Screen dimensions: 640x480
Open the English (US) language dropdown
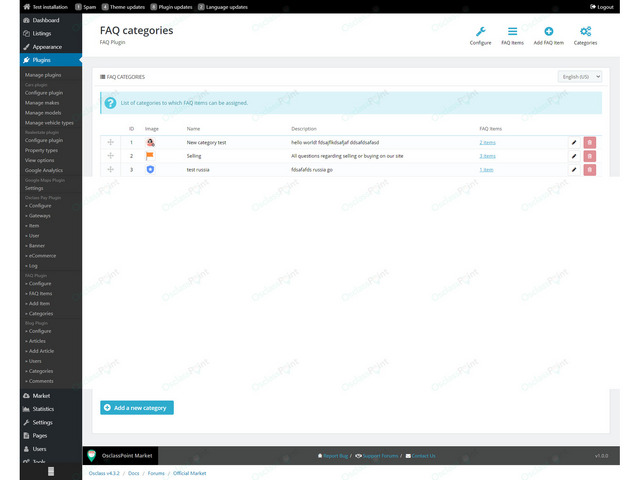(x=580, y=77)
